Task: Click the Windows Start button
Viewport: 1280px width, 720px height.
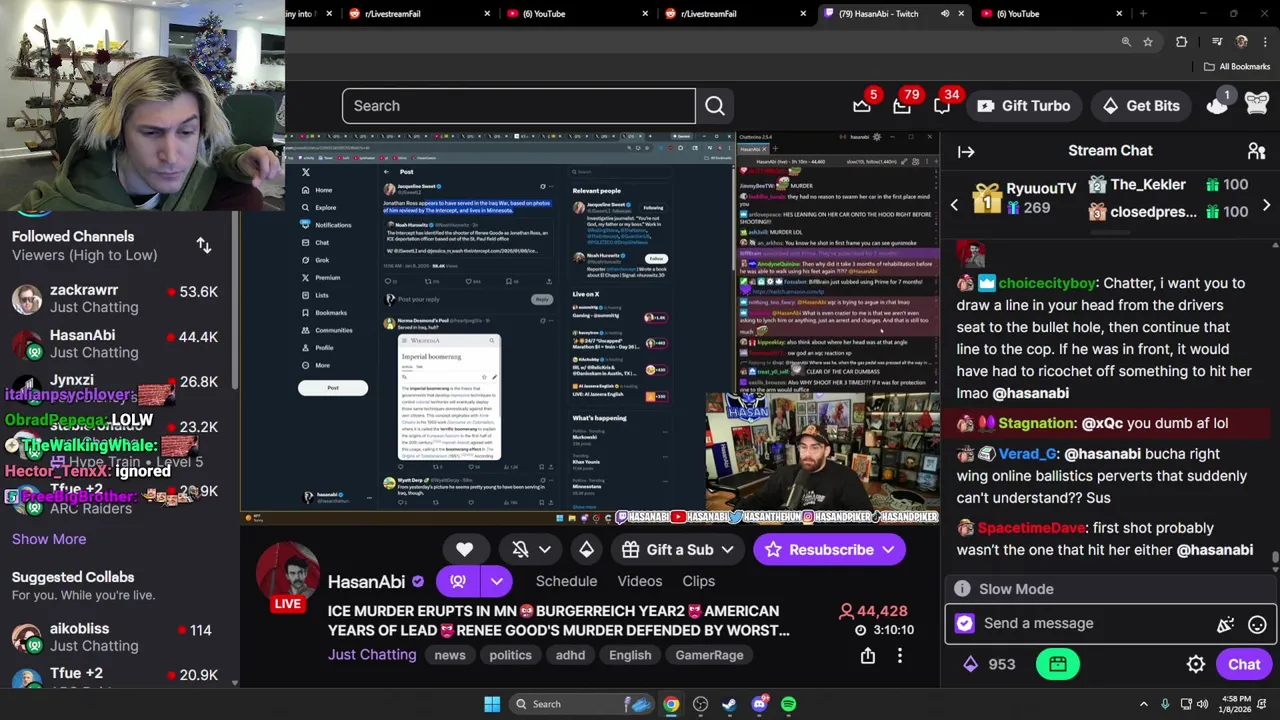Action: pos(492,704)
